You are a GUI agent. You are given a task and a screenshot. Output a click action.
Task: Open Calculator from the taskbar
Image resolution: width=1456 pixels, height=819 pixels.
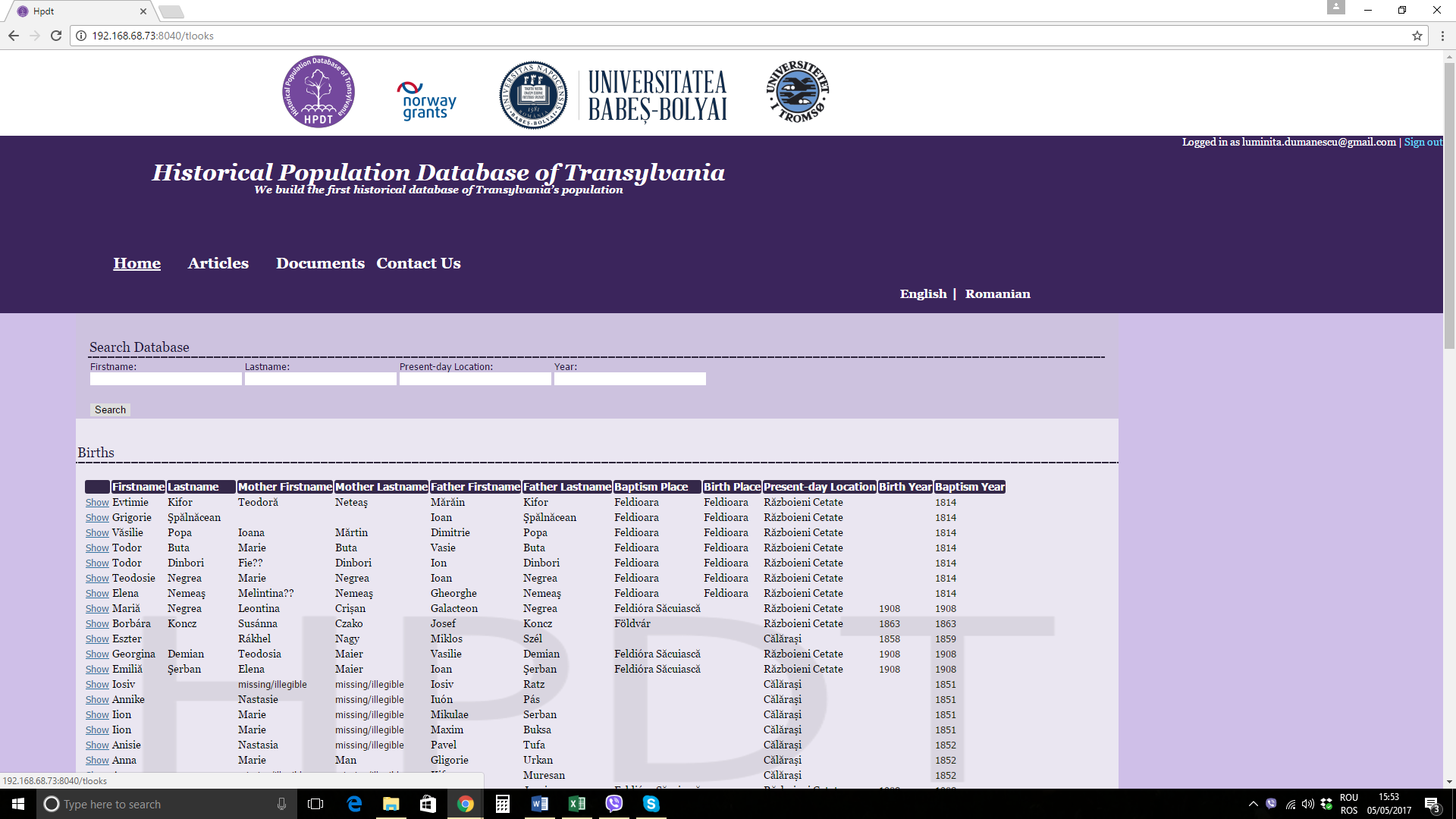click(x=503, y=804)
